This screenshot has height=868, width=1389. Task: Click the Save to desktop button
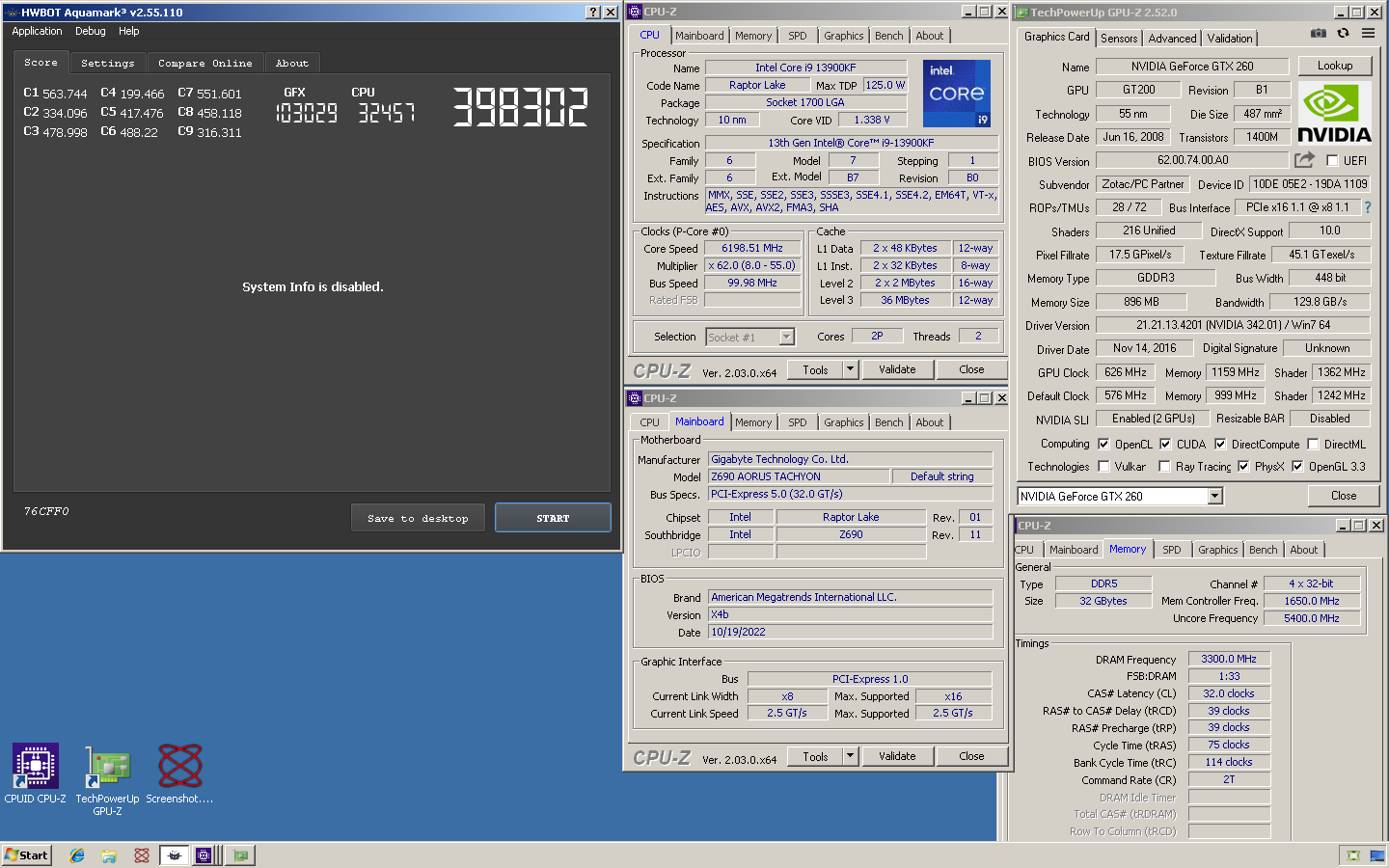418,518
